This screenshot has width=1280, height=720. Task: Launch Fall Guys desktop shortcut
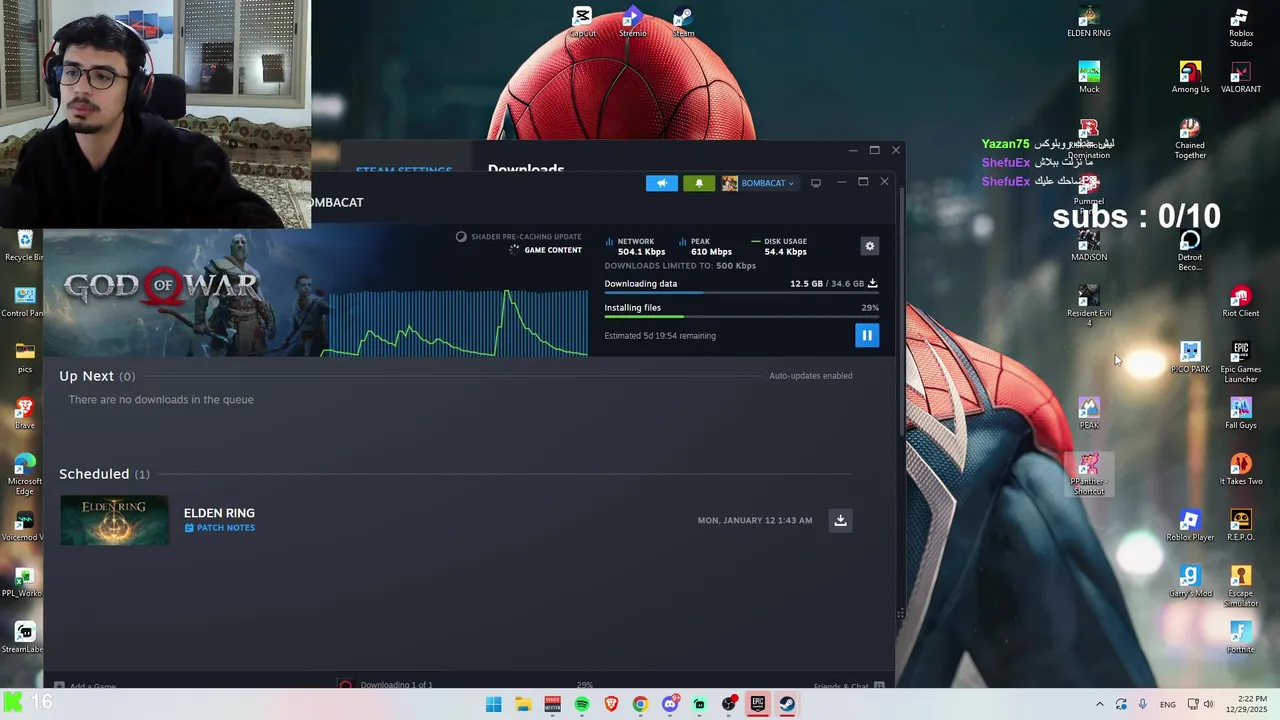click(1241, 414)
